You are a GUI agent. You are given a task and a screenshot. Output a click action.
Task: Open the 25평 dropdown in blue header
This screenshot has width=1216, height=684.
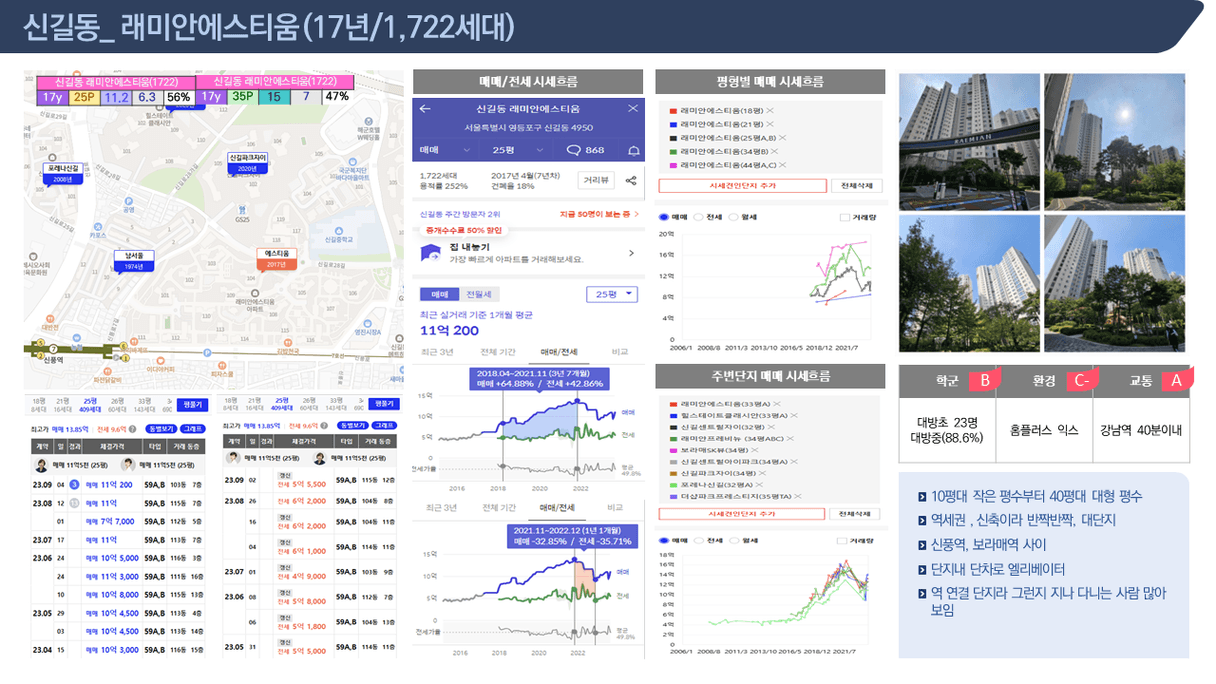(518, 150)
